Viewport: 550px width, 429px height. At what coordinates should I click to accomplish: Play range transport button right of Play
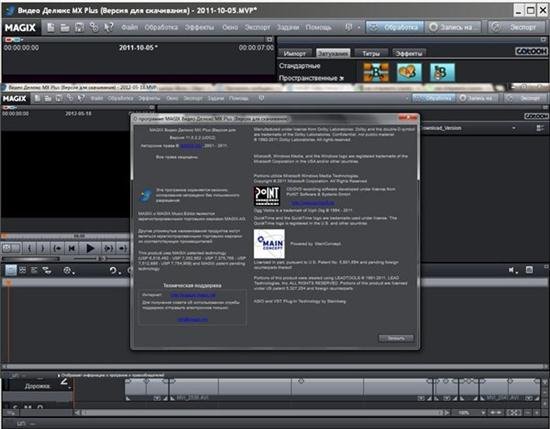(108, 248)
